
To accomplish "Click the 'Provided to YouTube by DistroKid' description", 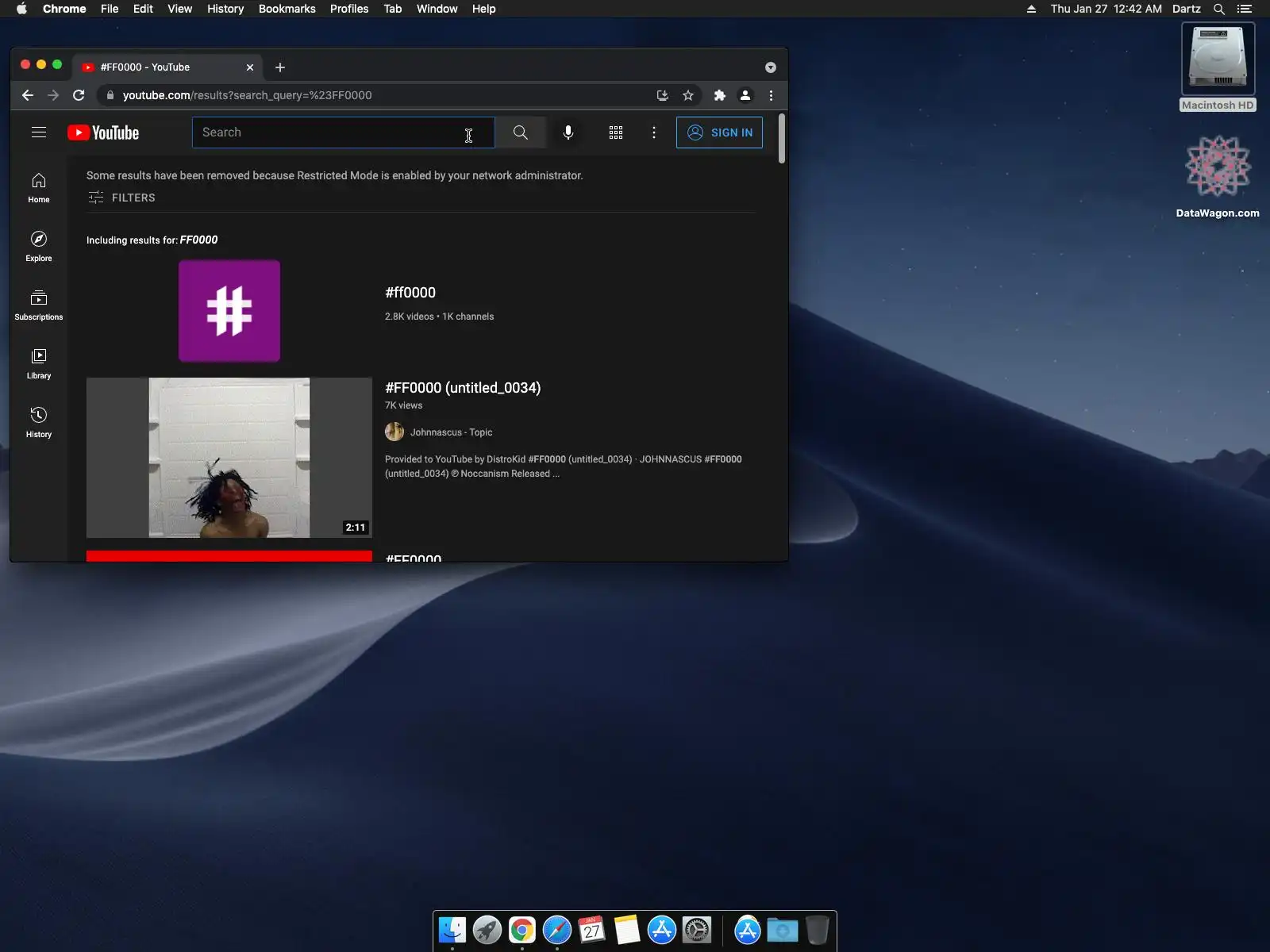I will tap(564, 466).
